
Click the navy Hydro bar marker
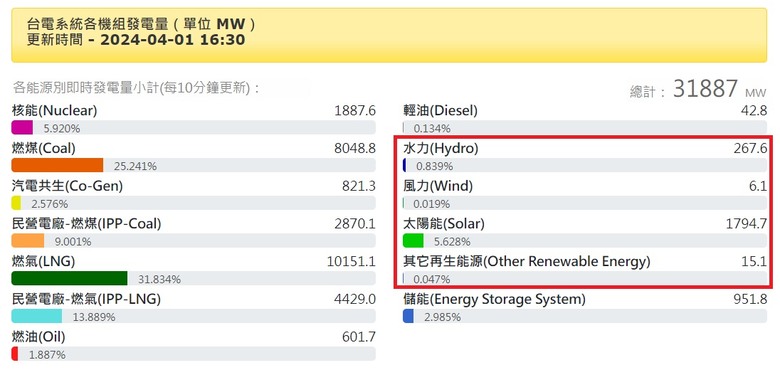(x=404, y=166)
